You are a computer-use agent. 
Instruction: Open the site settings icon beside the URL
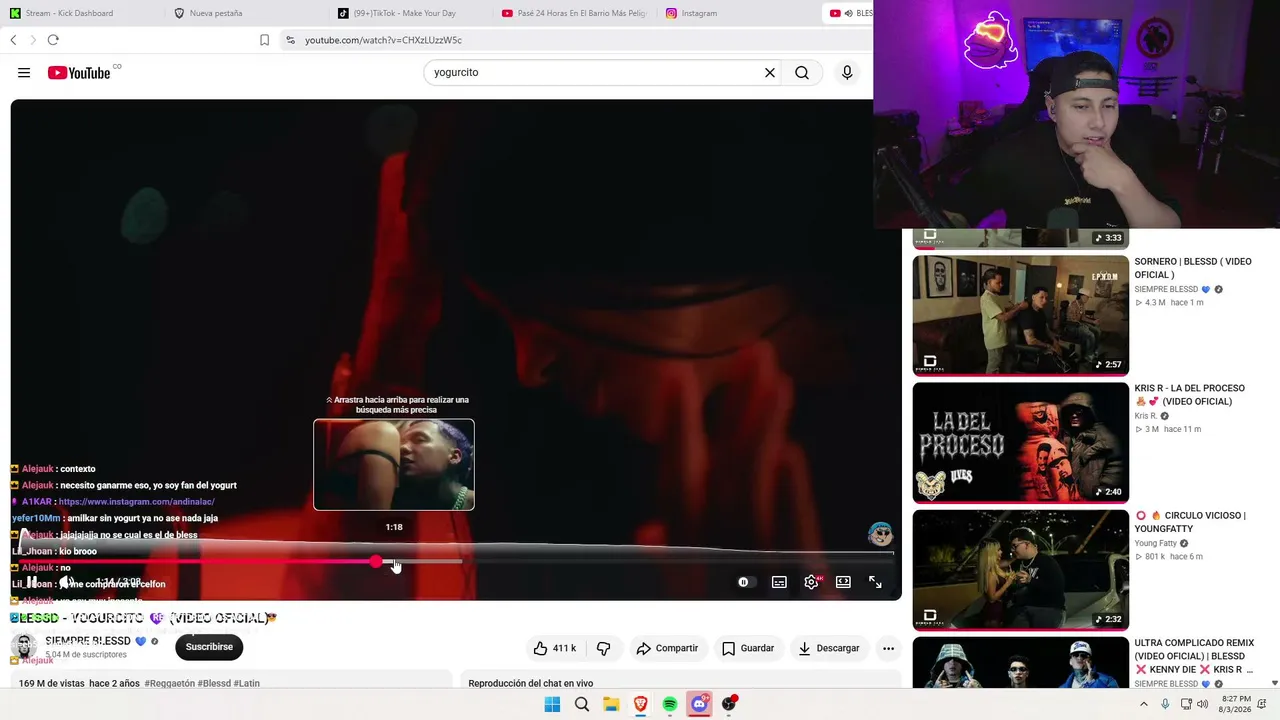pyautogui.click(x=290, y=40)
